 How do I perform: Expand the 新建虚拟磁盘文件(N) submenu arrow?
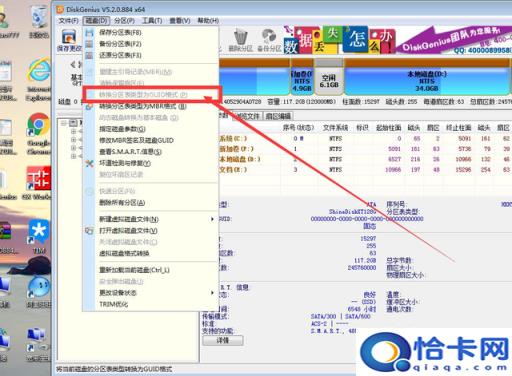(x=212, y=219)
